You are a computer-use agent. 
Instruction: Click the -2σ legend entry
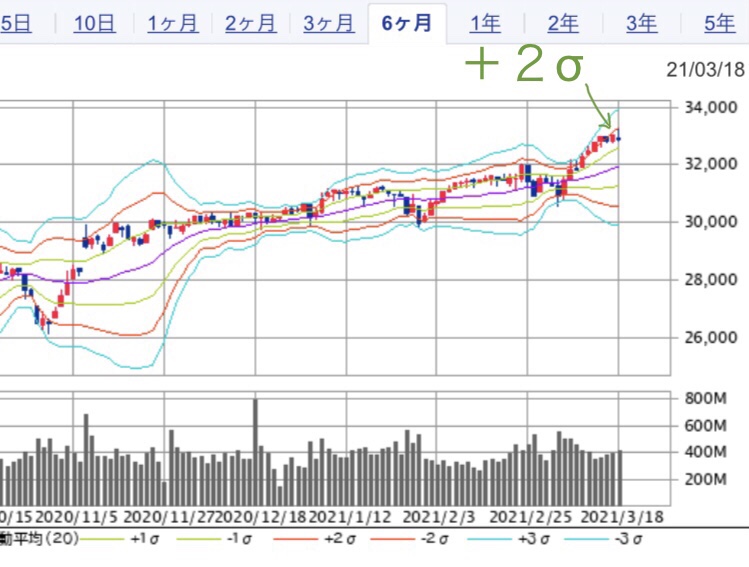point(409,539)
